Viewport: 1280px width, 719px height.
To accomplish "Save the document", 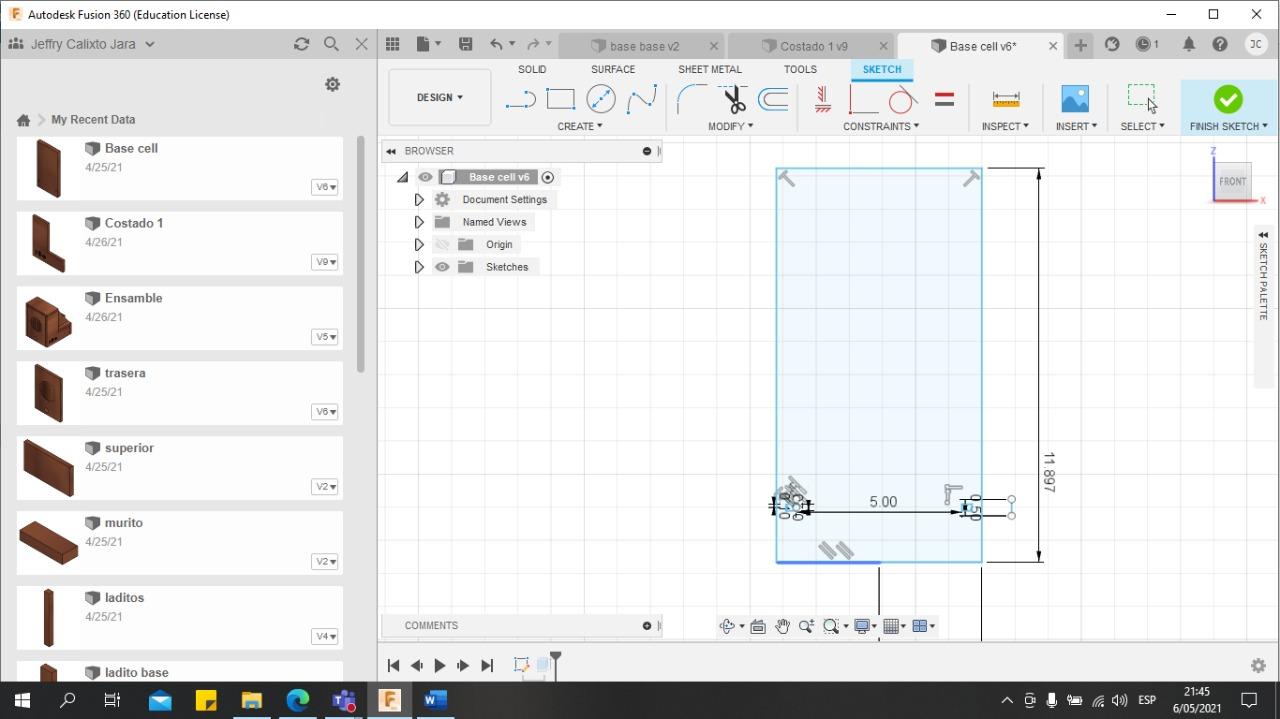I will pos(466,44).
